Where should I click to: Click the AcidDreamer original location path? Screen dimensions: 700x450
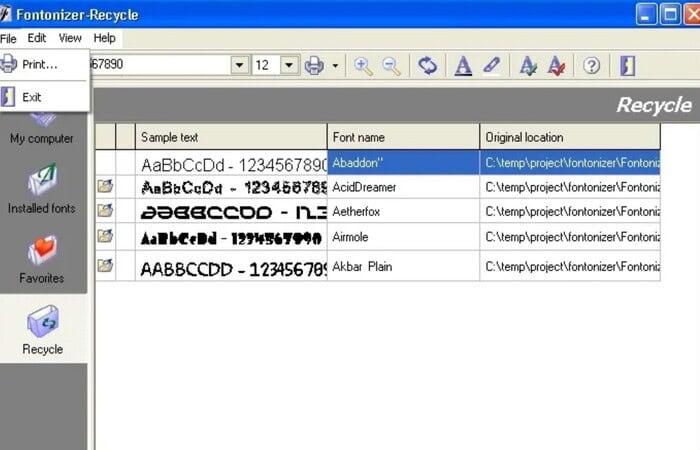(x=570, y=187)
